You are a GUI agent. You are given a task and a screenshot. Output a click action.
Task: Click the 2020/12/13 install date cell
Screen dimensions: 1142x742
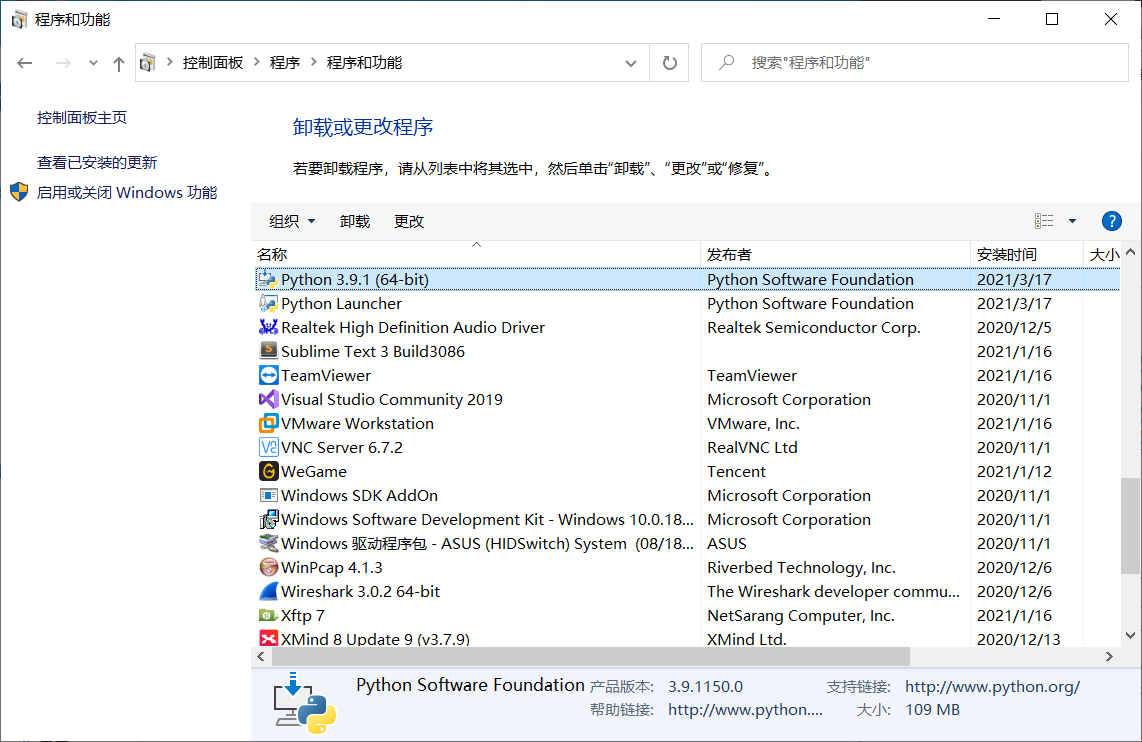click(1018, 639)
